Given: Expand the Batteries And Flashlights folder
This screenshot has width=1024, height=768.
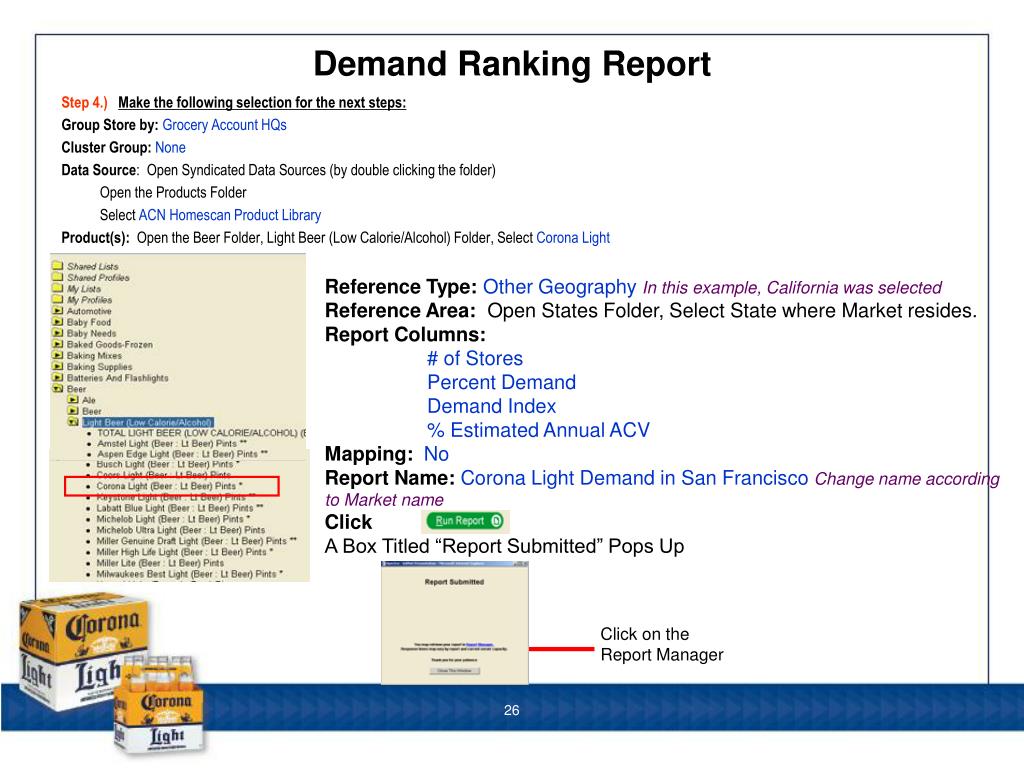Looking at the screenshot, I should [57, 377].
